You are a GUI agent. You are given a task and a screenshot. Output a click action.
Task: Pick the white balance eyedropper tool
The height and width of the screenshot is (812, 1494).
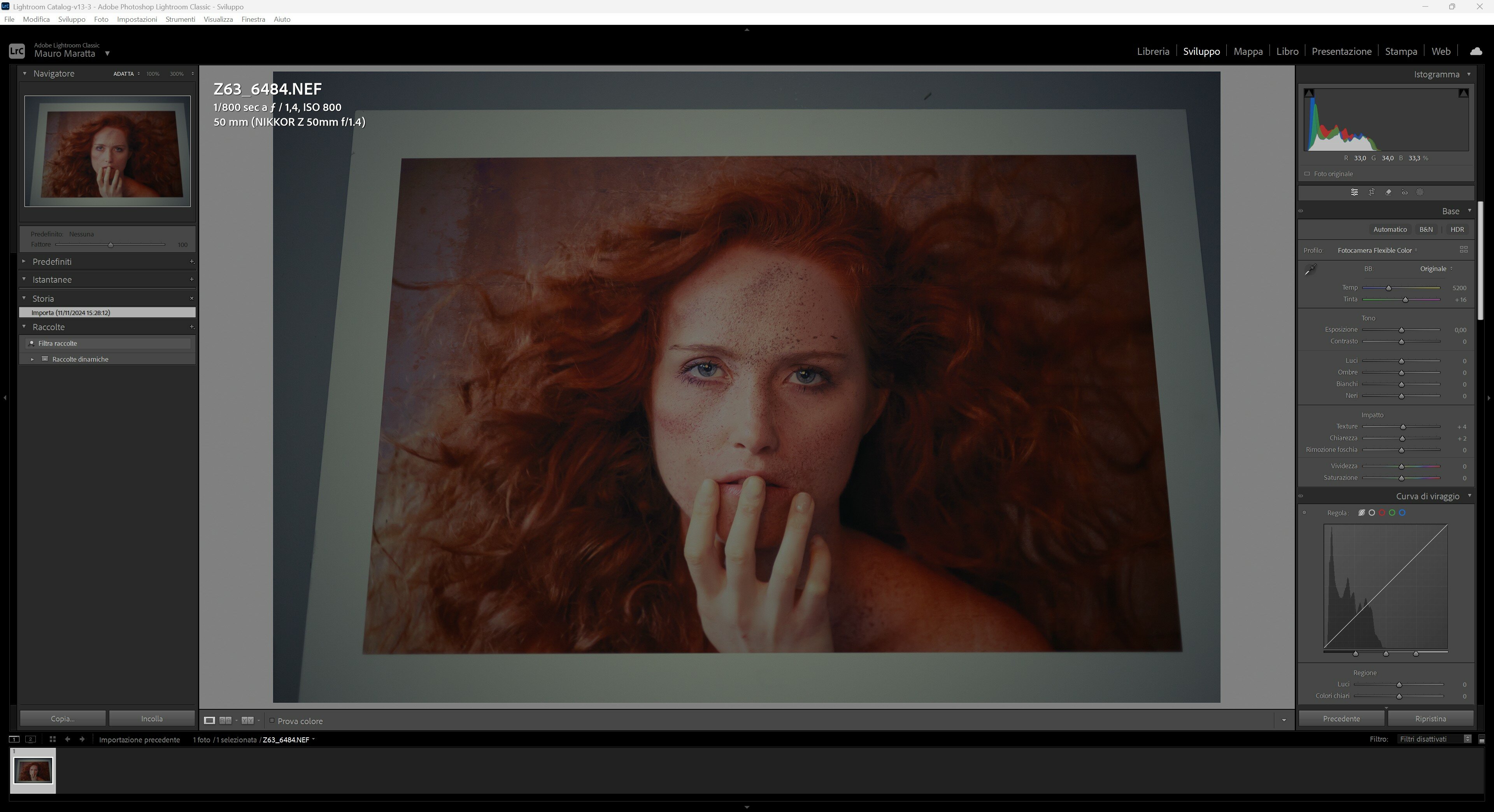[1311, 269]
